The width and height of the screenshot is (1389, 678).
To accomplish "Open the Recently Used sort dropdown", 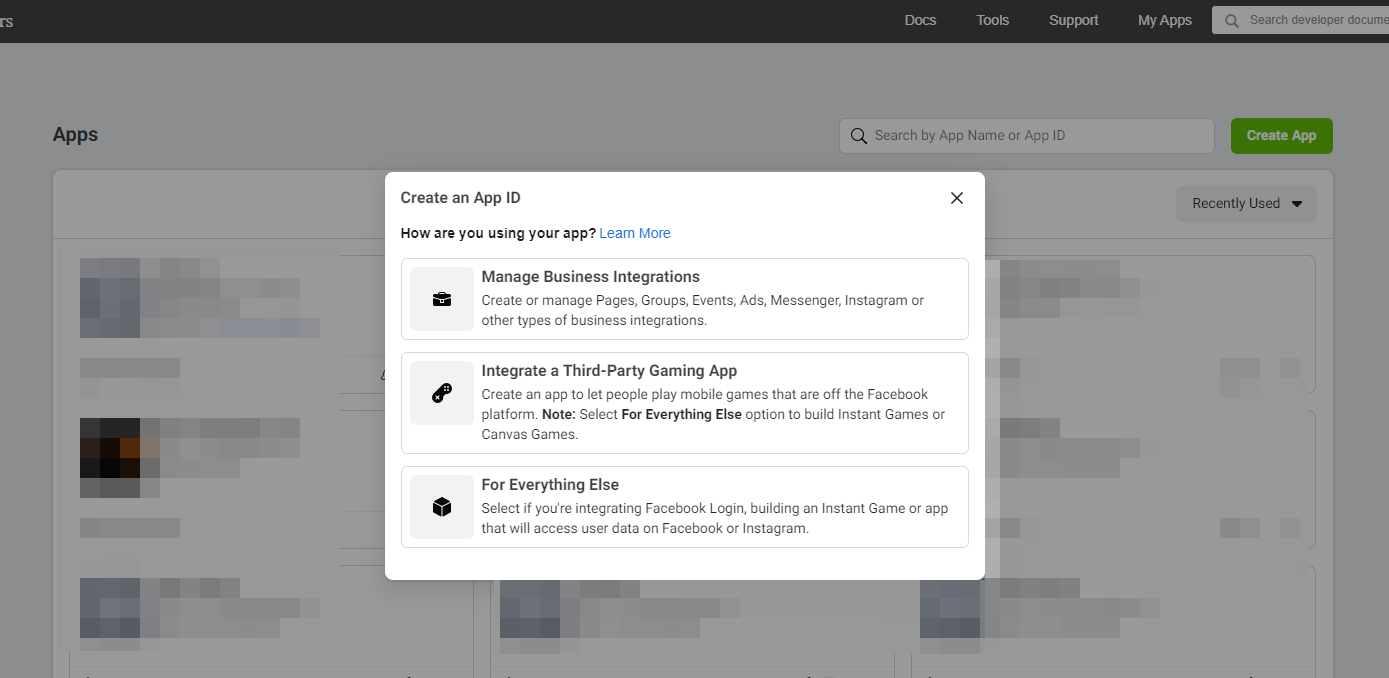I will click(1246, 203).
